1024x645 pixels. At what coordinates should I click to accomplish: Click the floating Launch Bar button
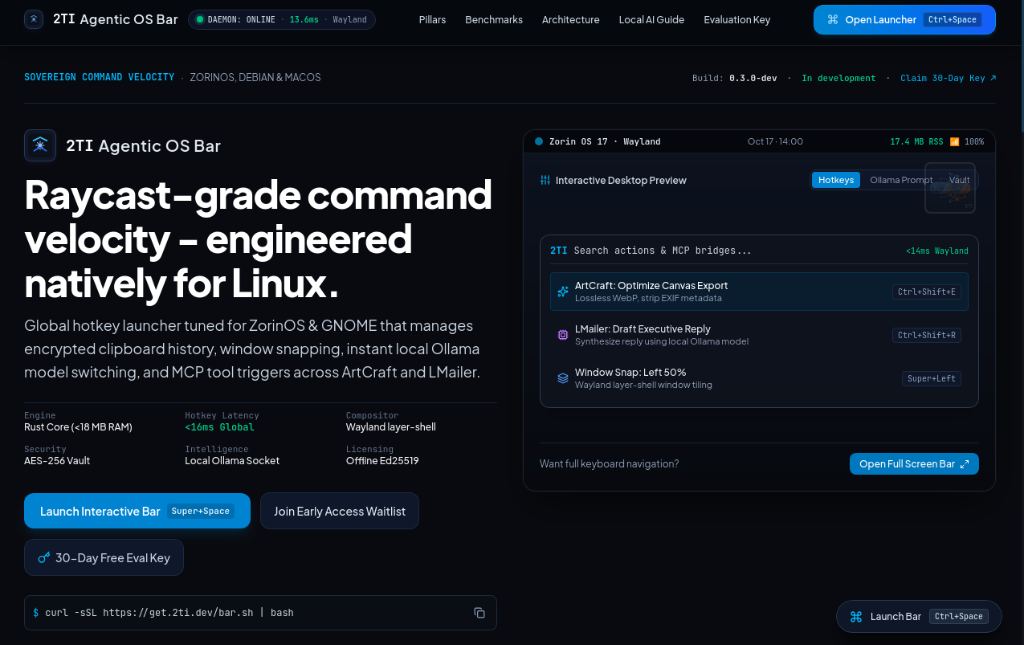tap(919, 616)
